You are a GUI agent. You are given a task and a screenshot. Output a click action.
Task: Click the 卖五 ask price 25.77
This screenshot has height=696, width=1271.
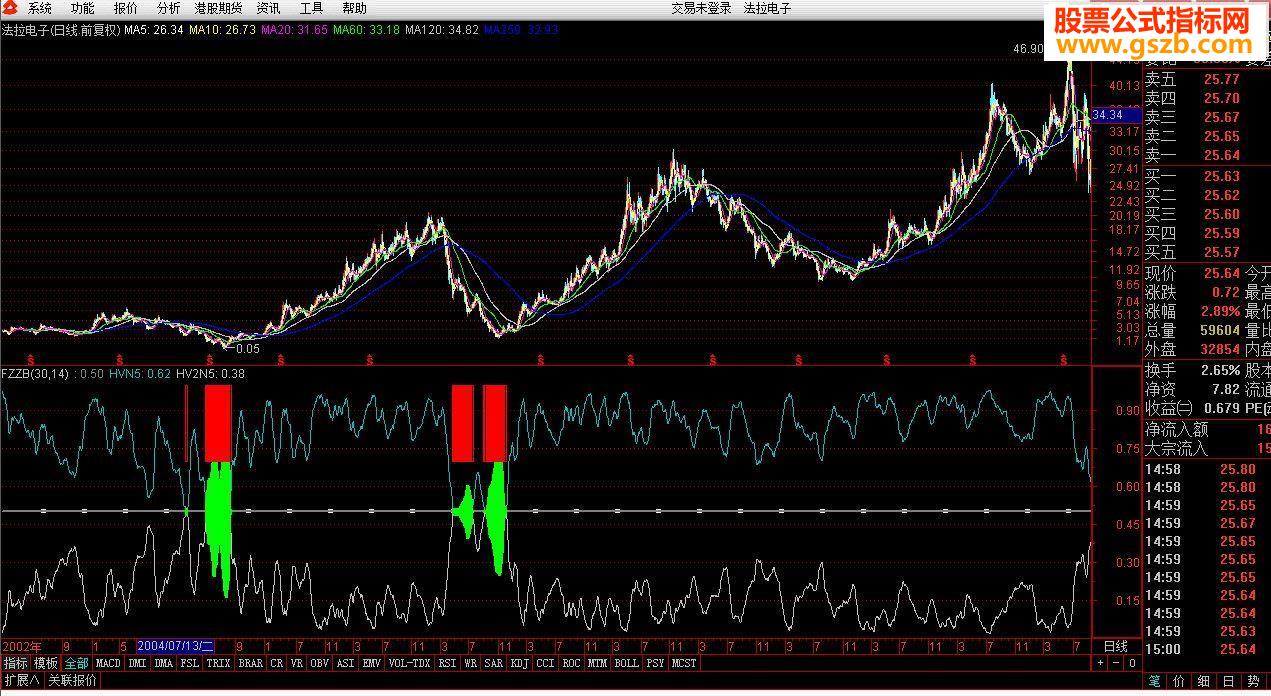click(x=1221, y=79)
